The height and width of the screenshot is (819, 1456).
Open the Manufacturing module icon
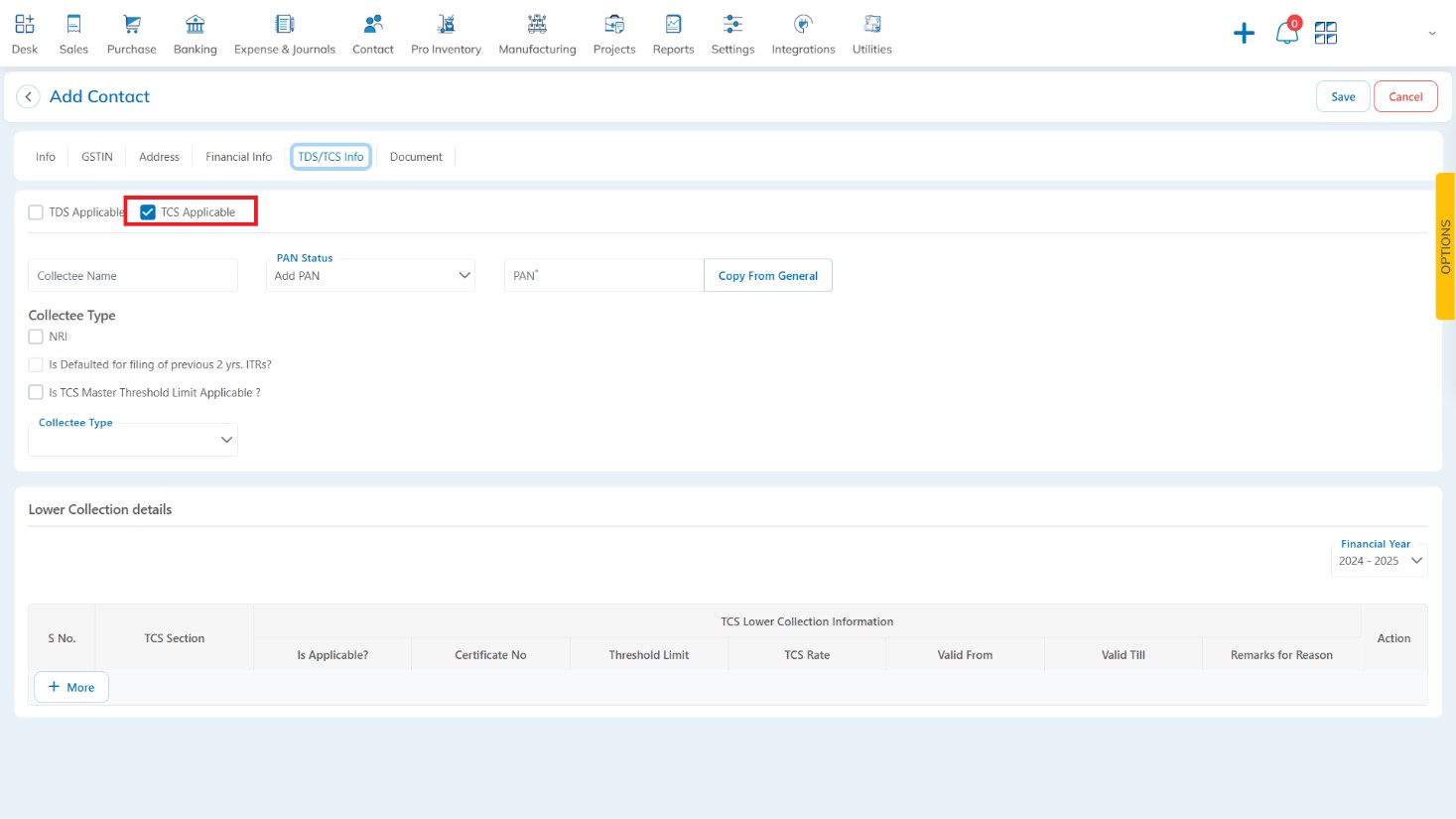coord(537,24)
